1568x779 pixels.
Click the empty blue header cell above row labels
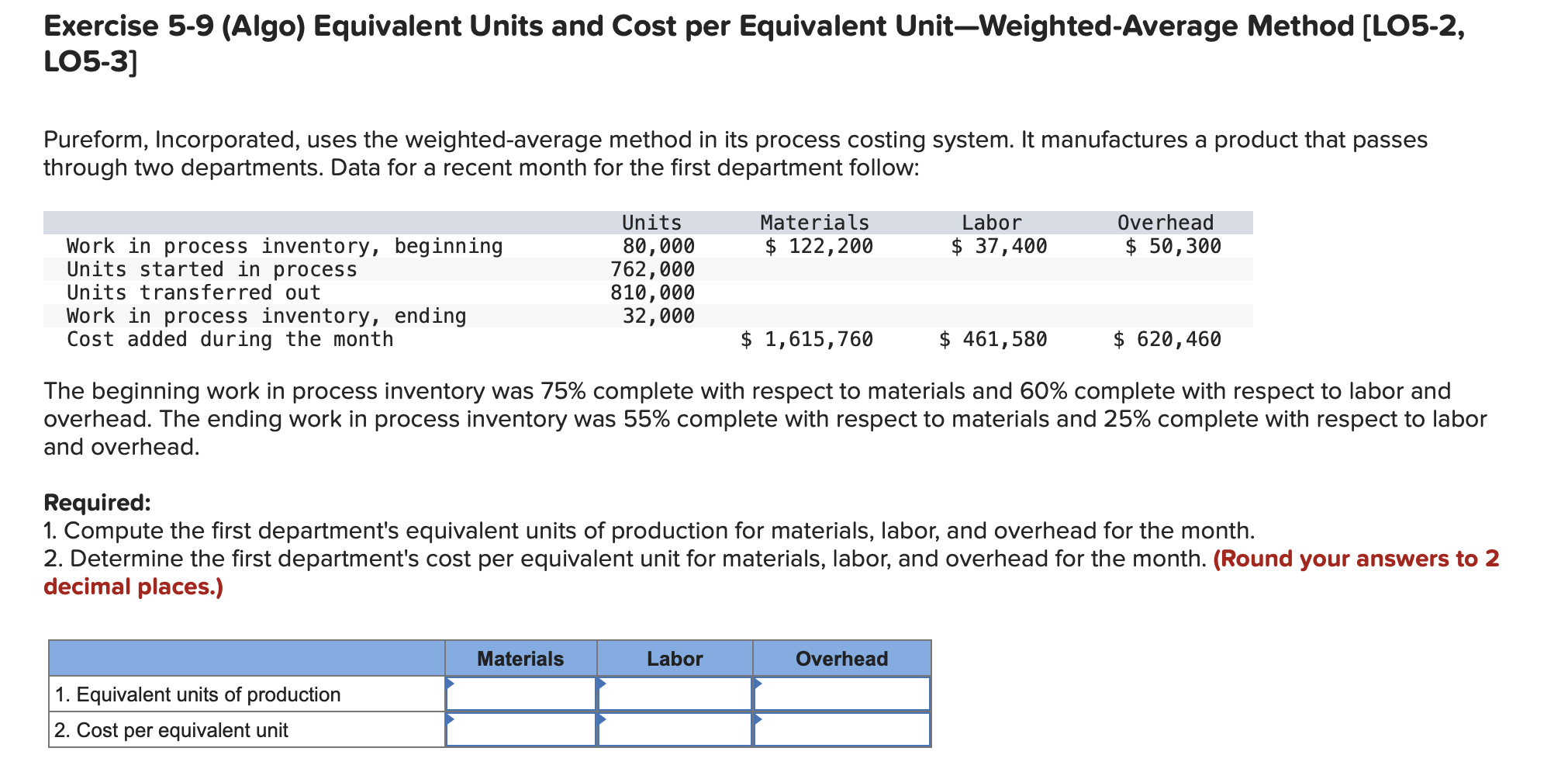click(x=248, y=658)
